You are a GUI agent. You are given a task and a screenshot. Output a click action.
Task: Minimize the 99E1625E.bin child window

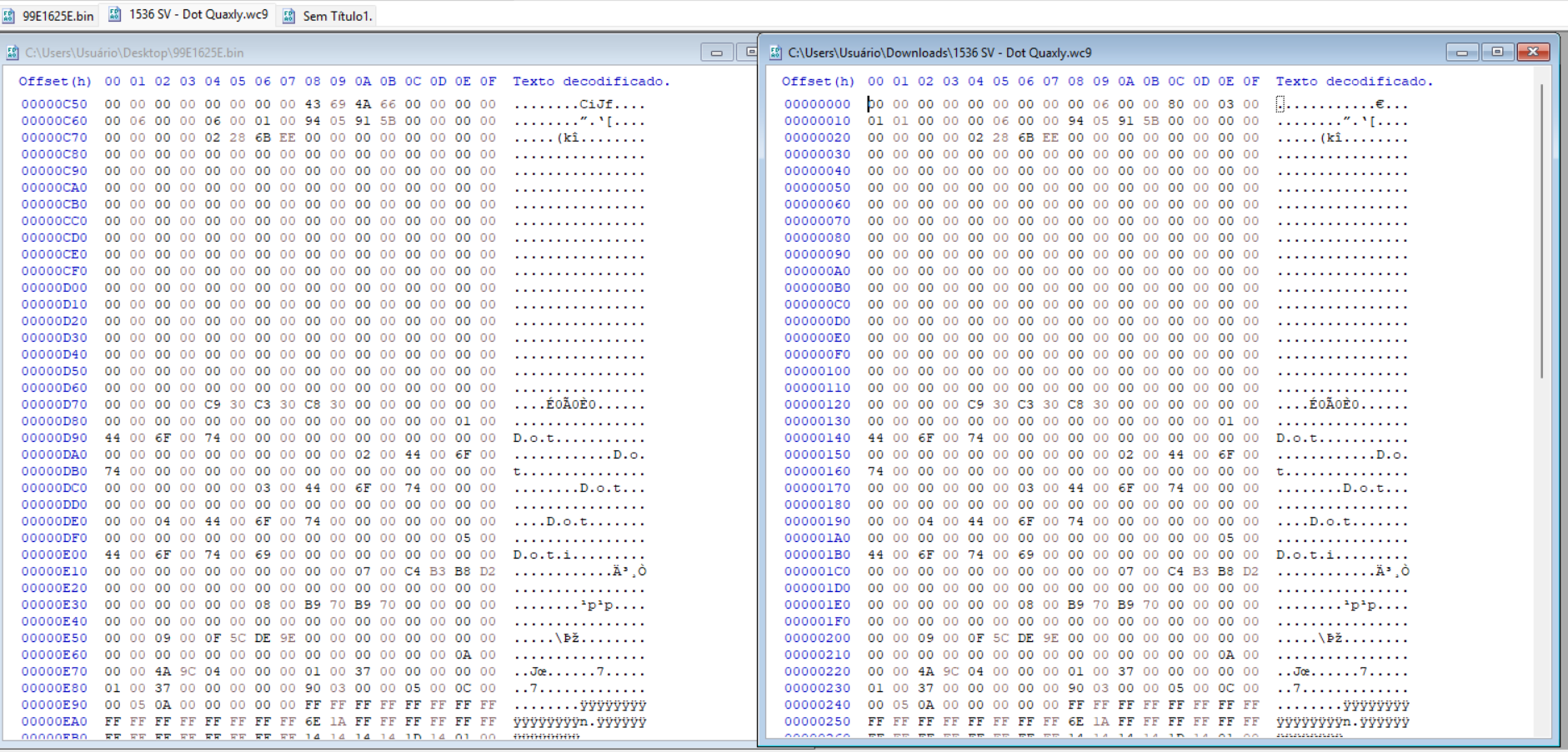pos(716,53)
